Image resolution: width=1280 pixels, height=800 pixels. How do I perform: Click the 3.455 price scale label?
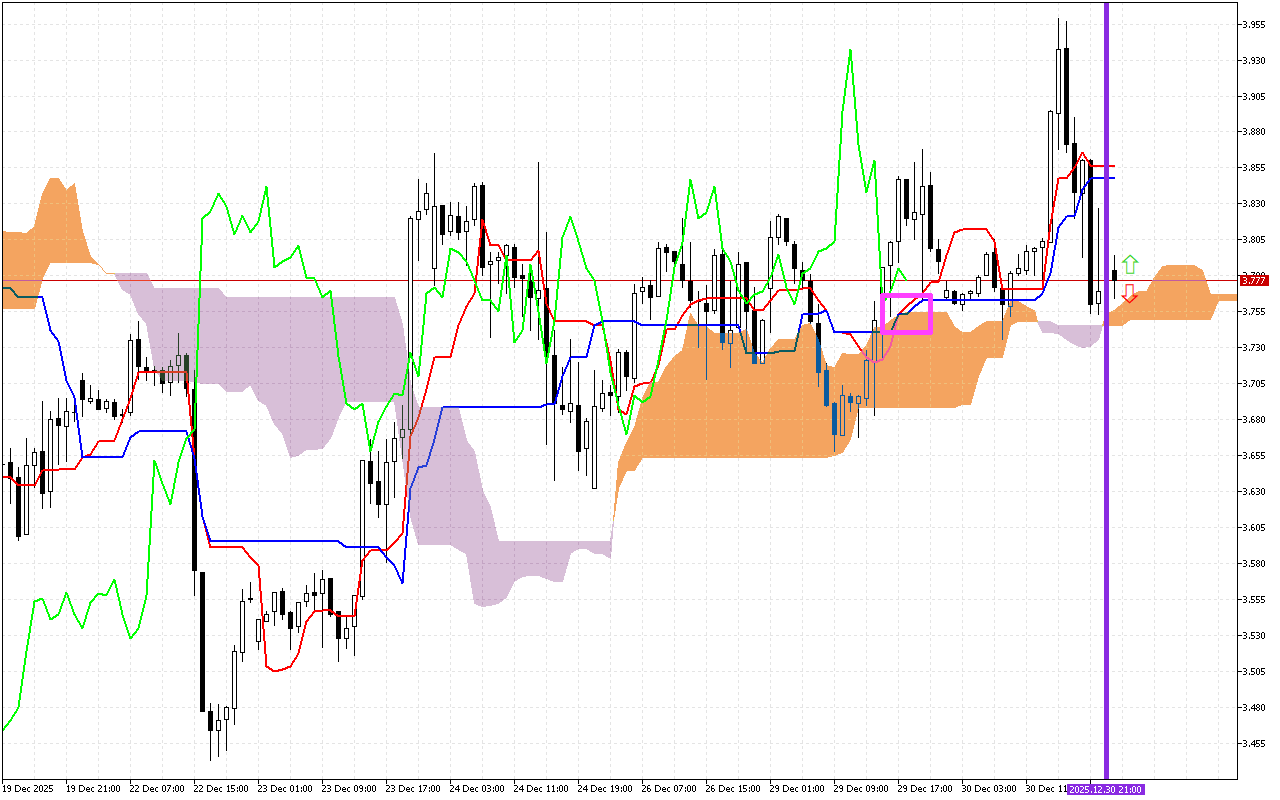point(1252,743)
